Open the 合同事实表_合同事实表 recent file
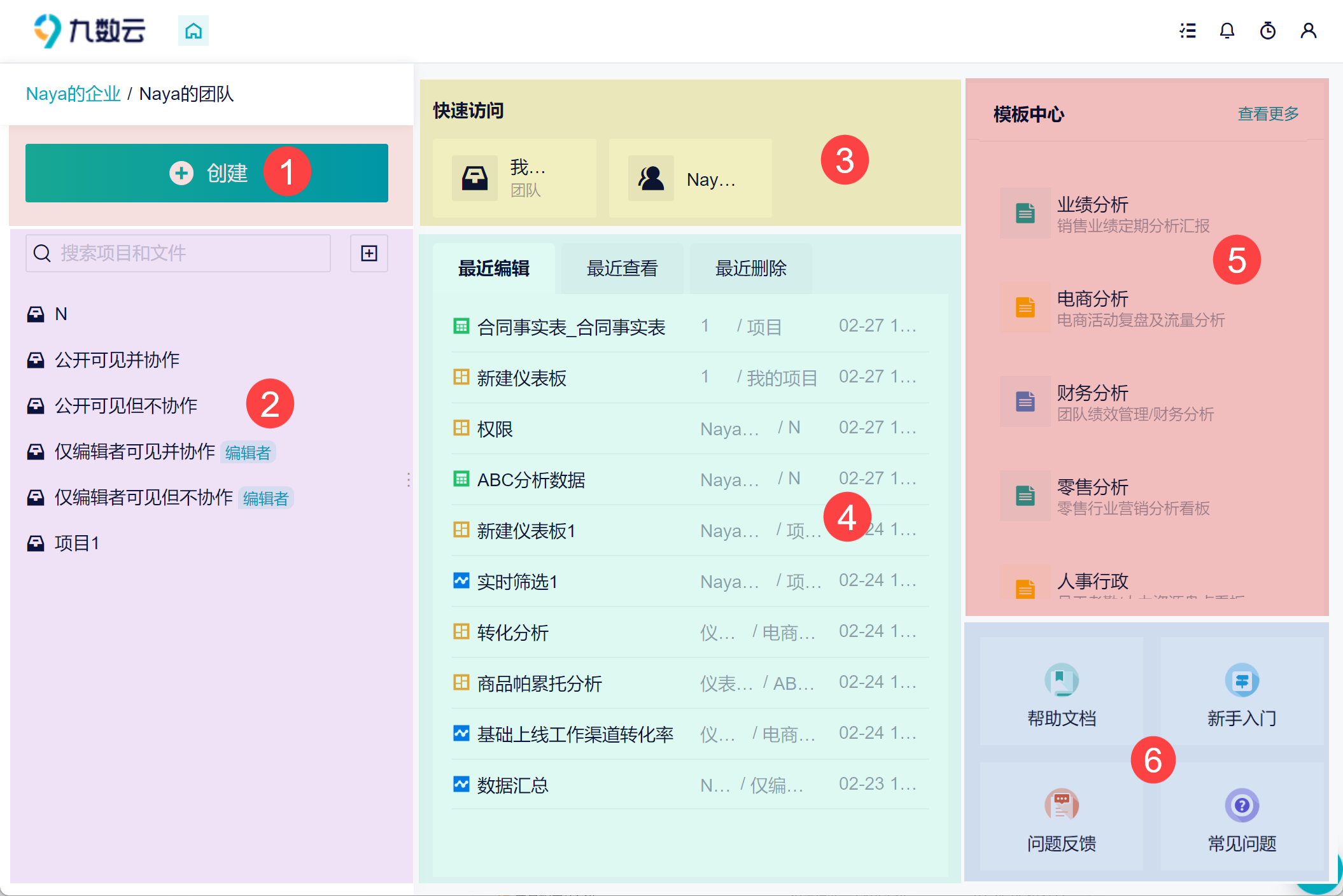 [571, 327]
